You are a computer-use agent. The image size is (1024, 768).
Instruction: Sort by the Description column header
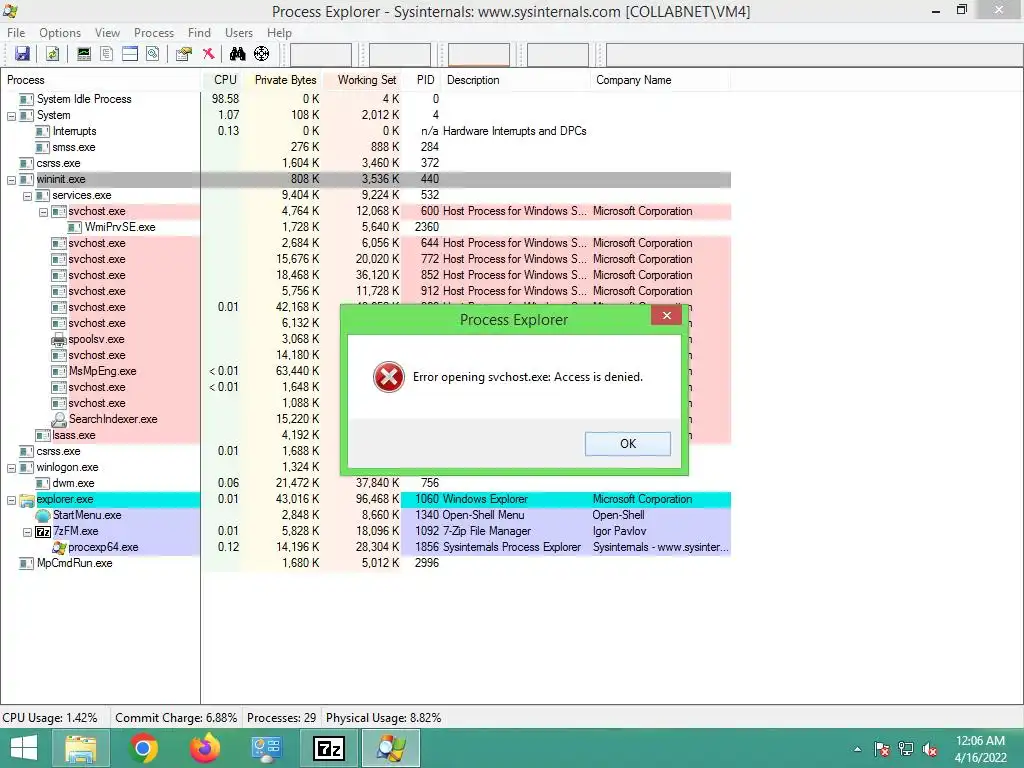[x=516, y=80]
